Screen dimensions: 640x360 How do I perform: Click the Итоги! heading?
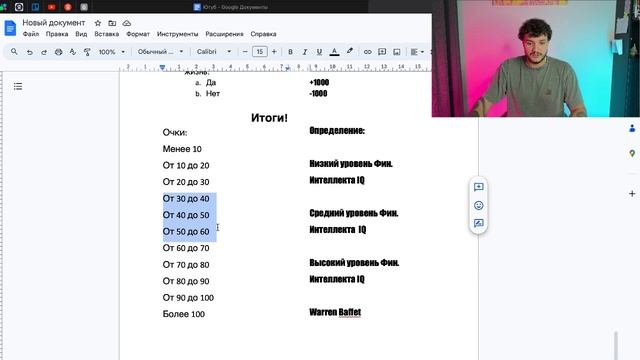(x=269, y=118)
